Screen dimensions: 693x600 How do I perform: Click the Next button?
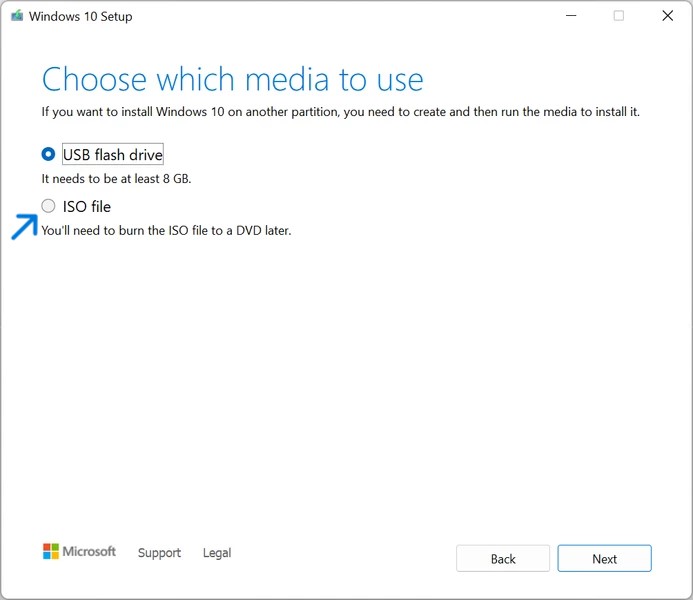point(604,558)
